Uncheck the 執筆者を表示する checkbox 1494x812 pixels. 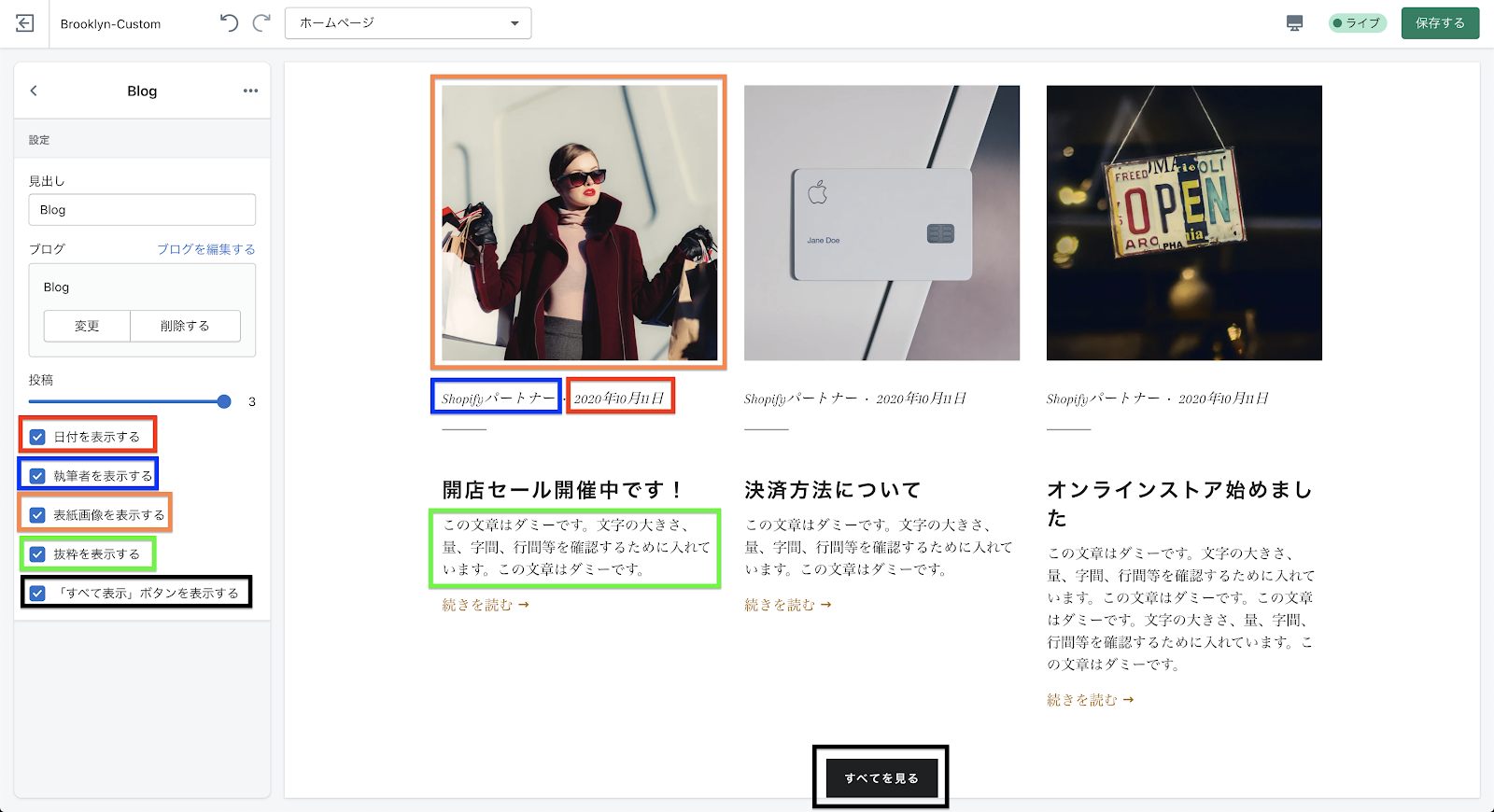[37, 476]
